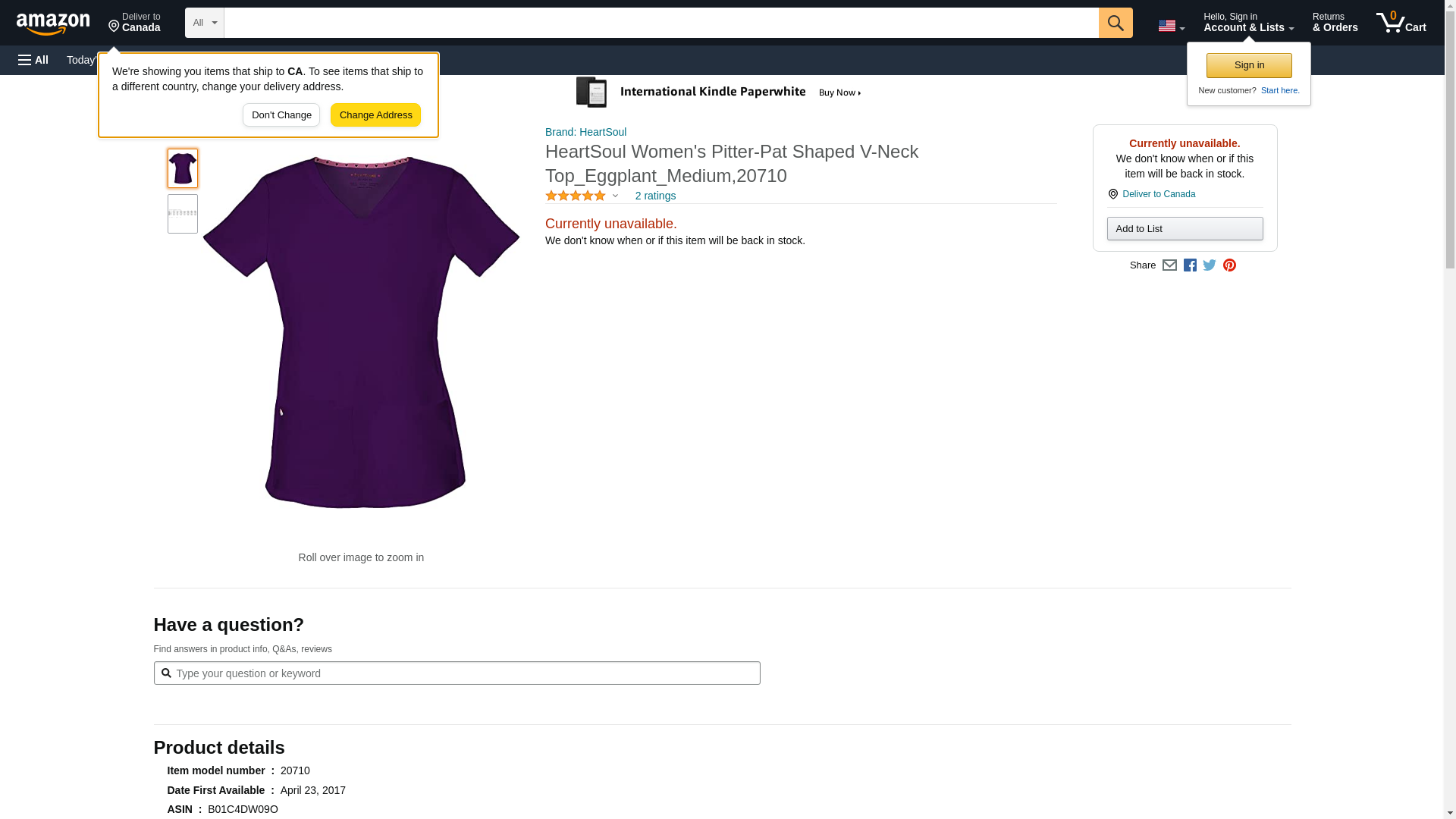Share product on Pinterest icon
Screen dimensions: 1456x819
click(x=1229, y=265)
